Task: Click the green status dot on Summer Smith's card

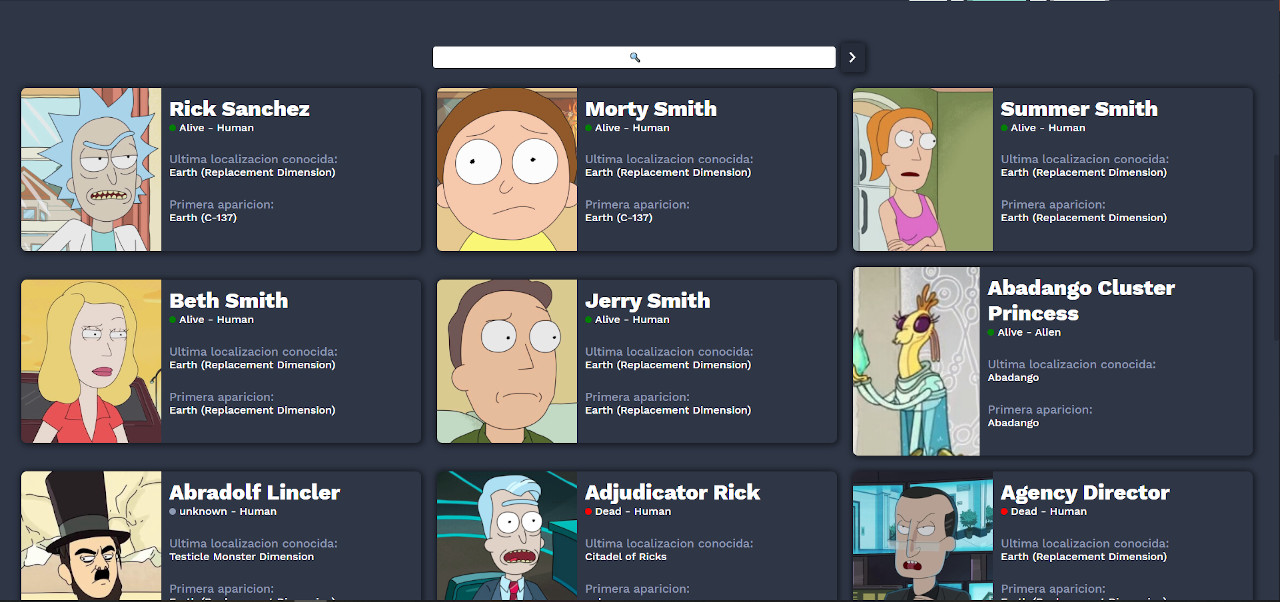Action: point(1004,128)
